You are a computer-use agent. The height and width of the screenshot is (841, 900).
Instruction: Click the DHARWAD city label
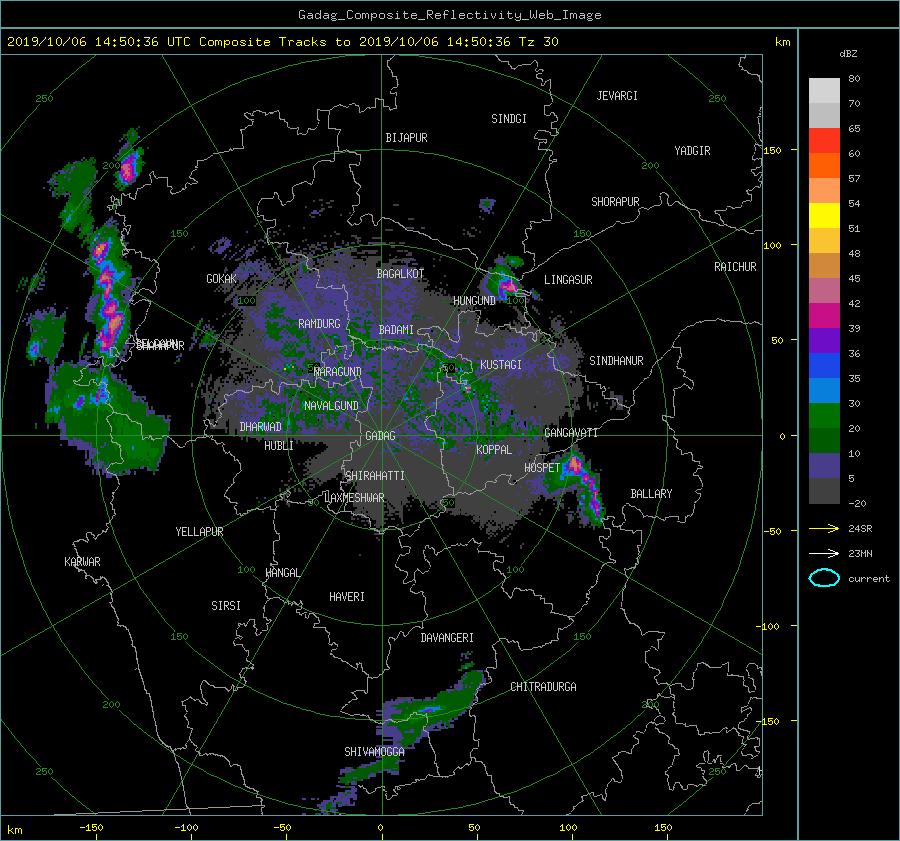coord(260,427)
